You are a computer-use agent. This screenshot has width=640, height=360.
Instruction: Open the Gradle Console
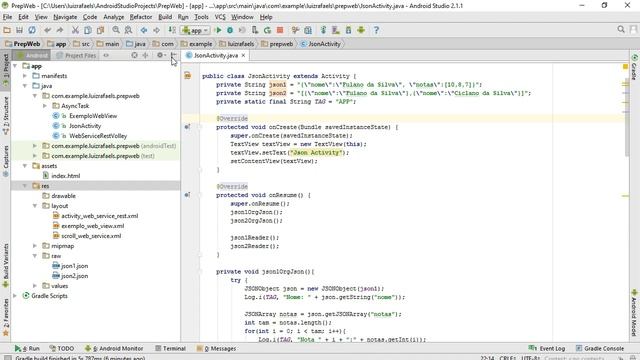[600, 348]
